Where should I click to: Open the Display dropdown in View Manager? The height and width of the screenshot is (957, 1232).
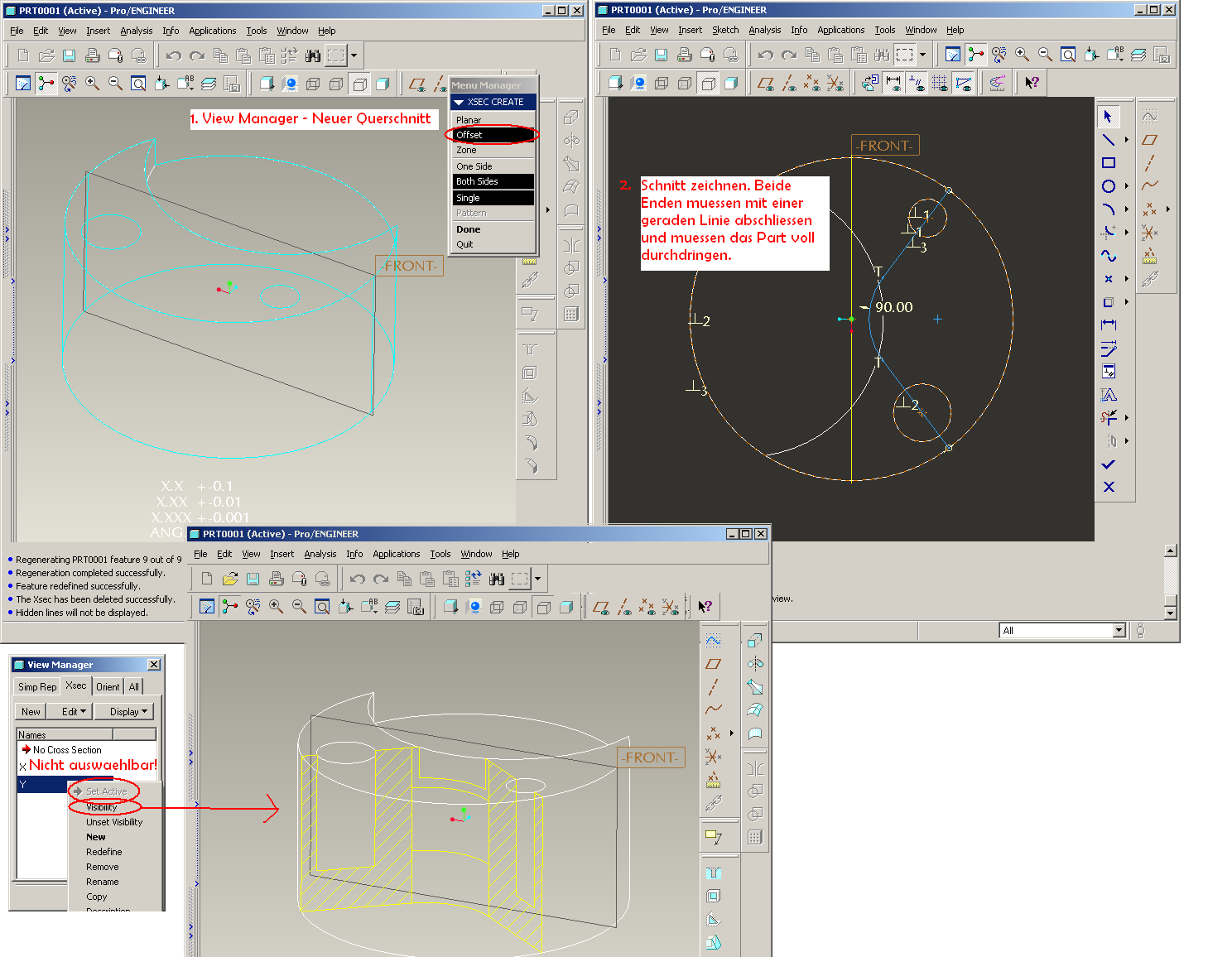point(123,711)
